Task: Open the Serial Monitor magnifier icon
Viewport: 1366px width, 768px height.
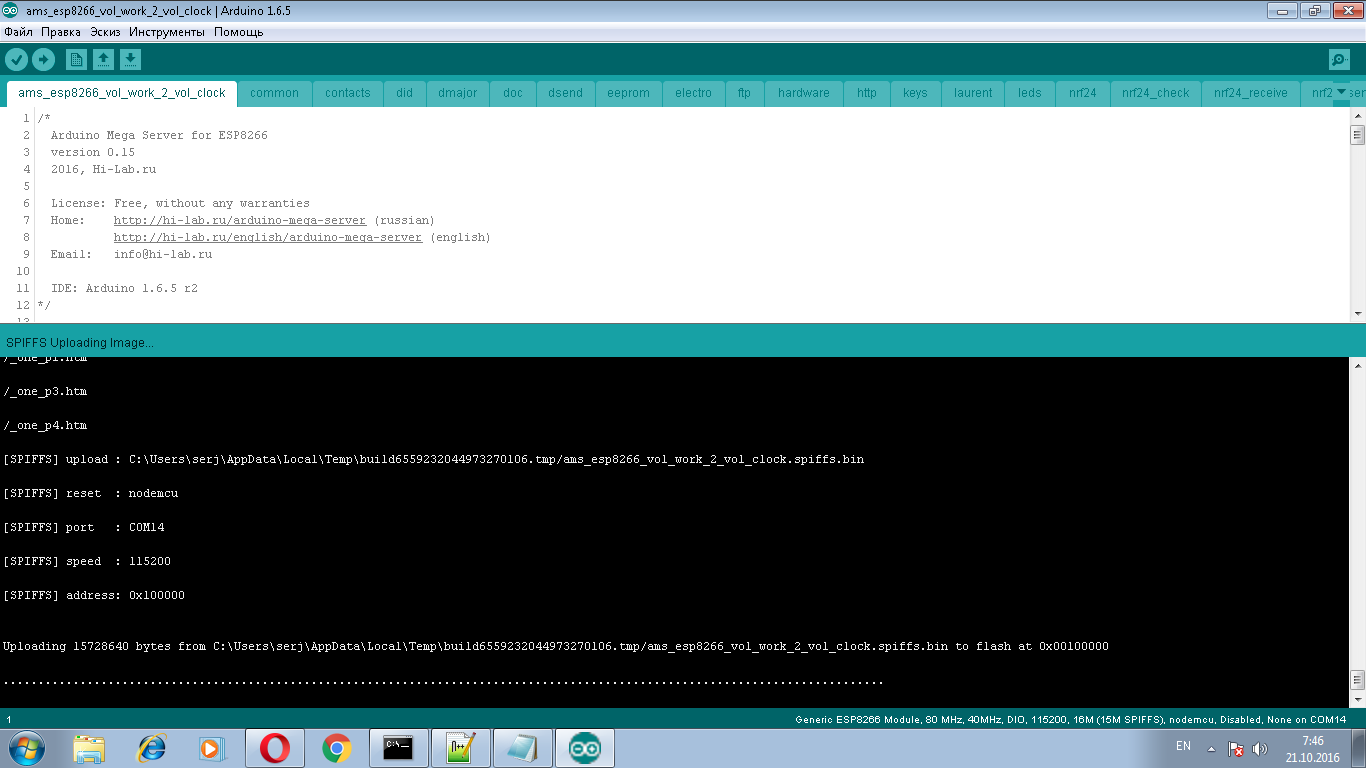Action: click(1339, 60)
